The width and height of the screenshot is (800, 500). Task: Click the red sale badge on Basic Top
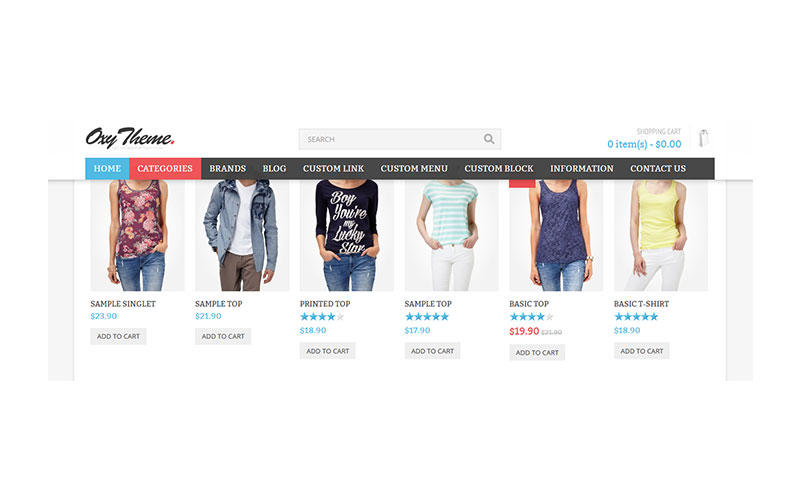tap(522, 184)
